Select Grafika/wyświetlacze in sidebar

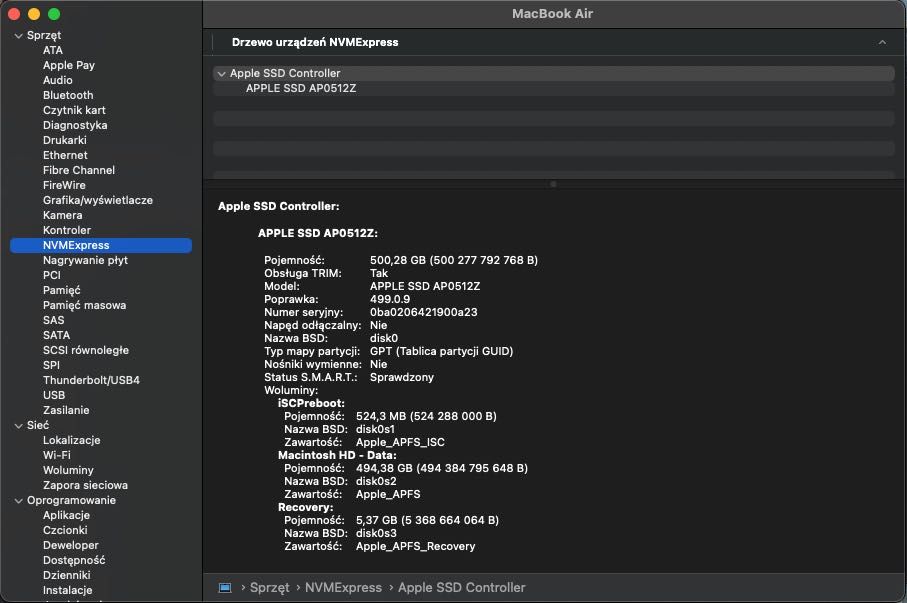[x=98, y=201]
